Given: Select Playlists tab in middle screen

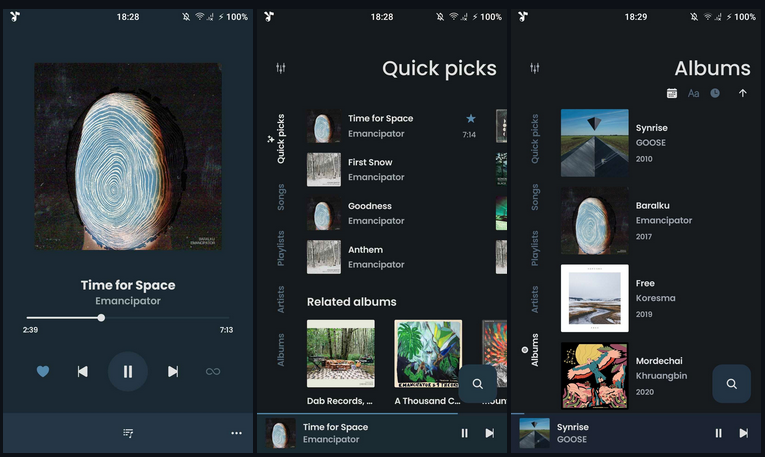Looking at the screenshot, I should pyautogui.click(x=281, y=248).
